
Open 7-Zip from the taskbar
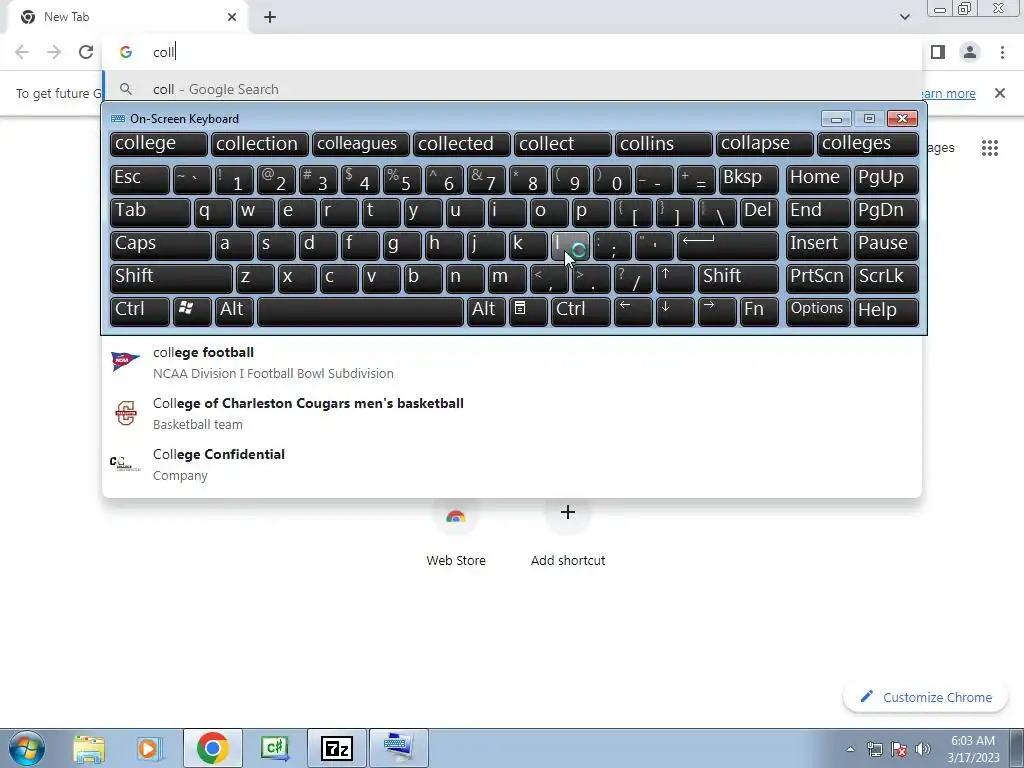point(337,748)
